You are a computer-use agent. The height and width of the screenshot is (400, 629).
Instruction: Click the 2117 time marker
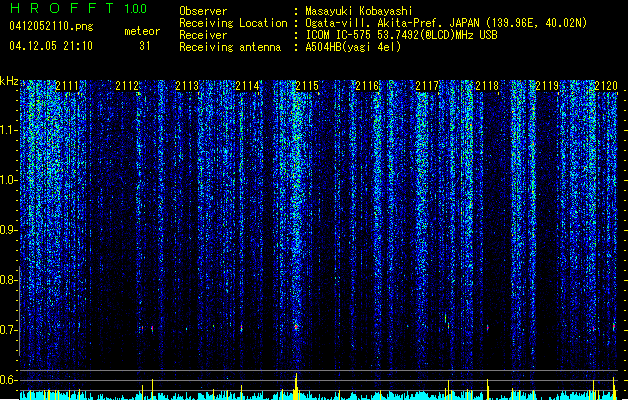(x=427, y=86)
